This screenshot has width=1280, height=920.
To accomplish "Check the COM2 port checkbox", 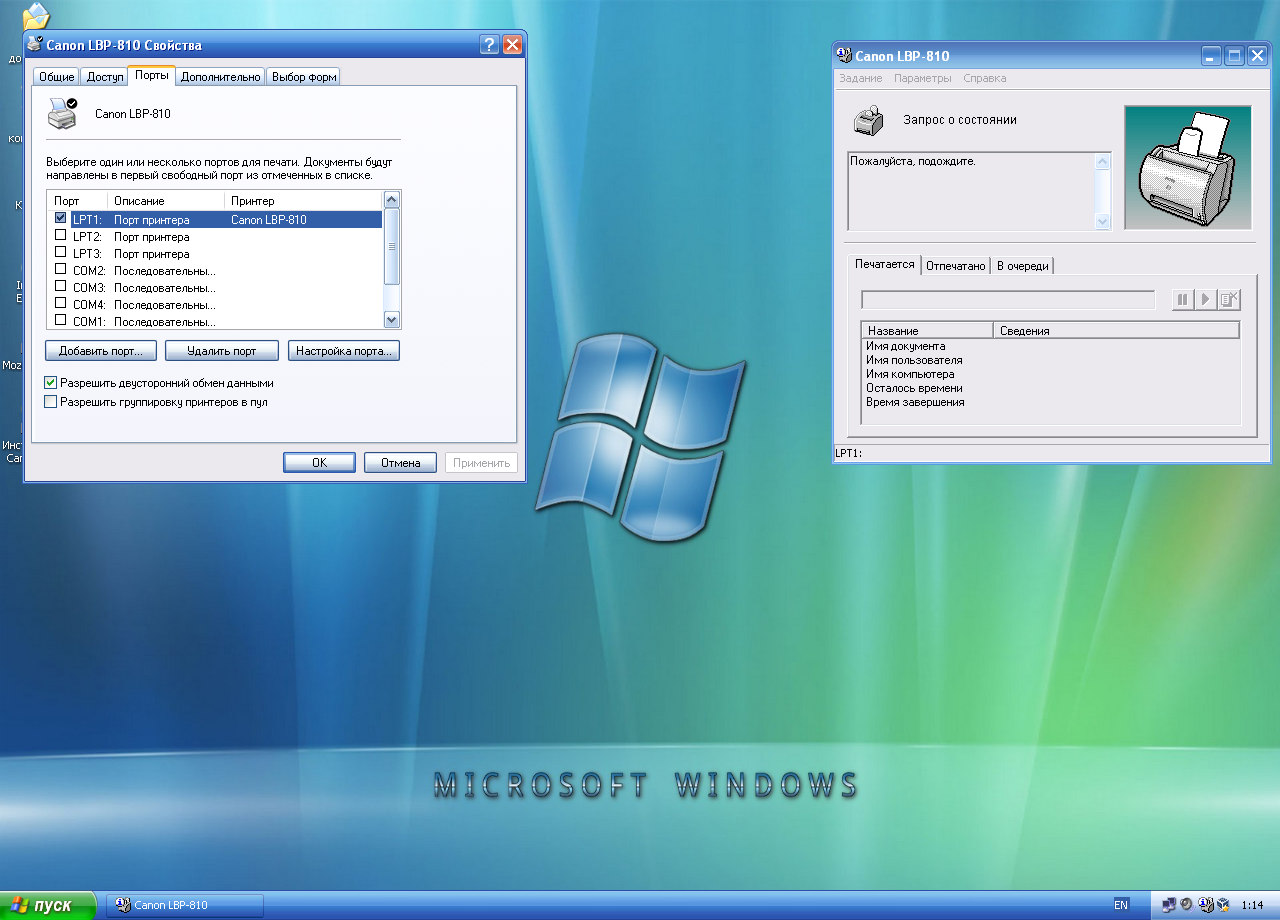I will click(x=61, y=270).
